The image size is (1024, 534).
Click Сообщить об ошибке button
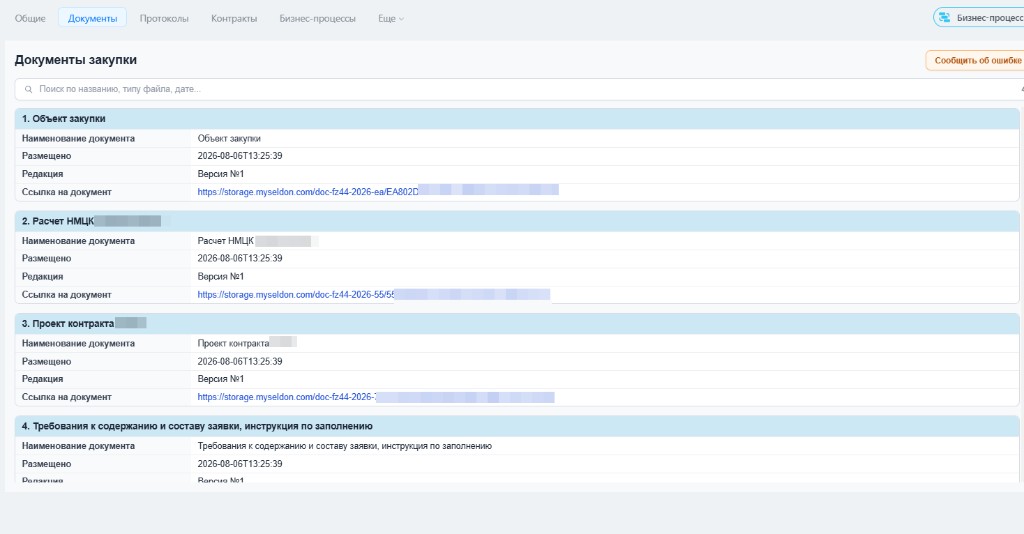pyautogui.click(x=975, y=60)
